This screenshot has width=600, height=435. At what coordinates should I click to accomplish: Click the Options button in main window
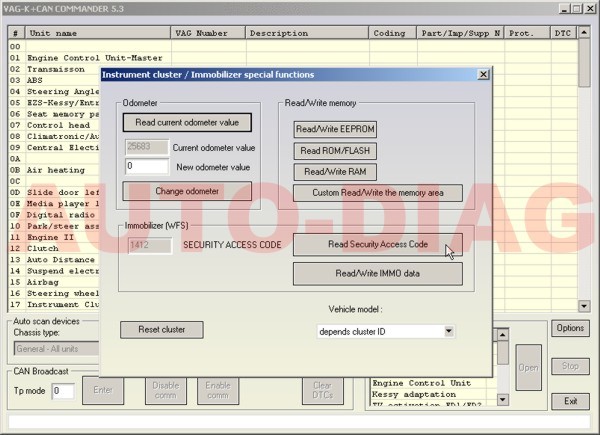click(x=570, y=328)
